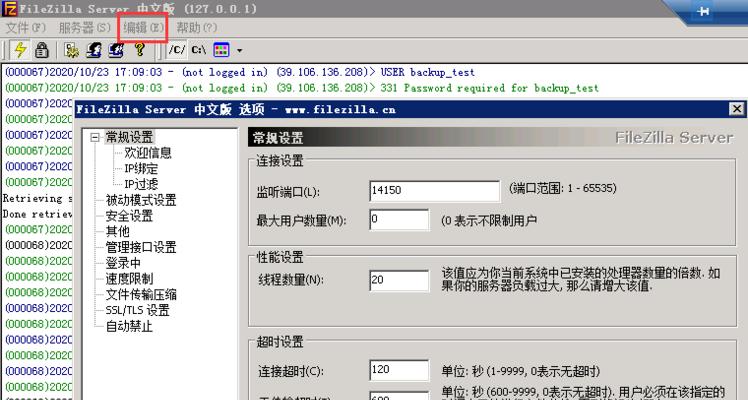The image size is (748, 400).
Task: Click the 监听端口 field showing 14150
Action: click(435, 191)
